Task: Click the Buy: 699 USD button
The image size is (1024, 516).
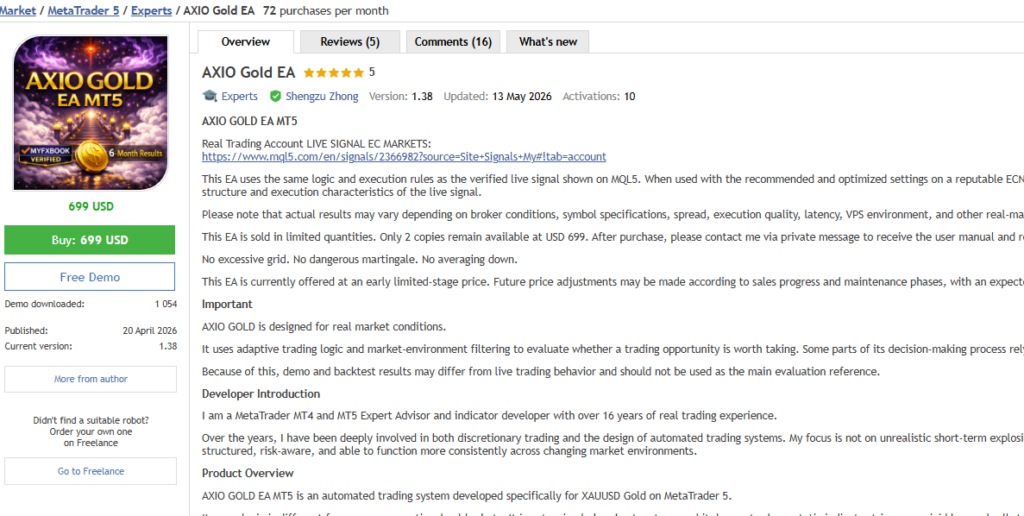Action: click(89, 240)
